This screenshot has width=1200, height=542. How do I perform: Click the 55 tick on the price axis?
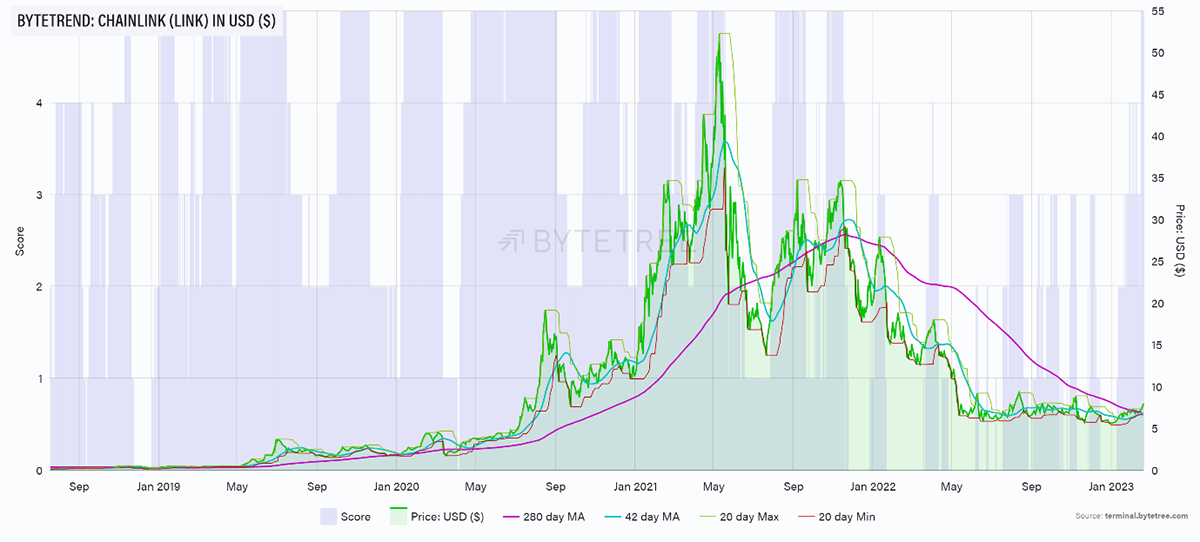coord(1158,10)
